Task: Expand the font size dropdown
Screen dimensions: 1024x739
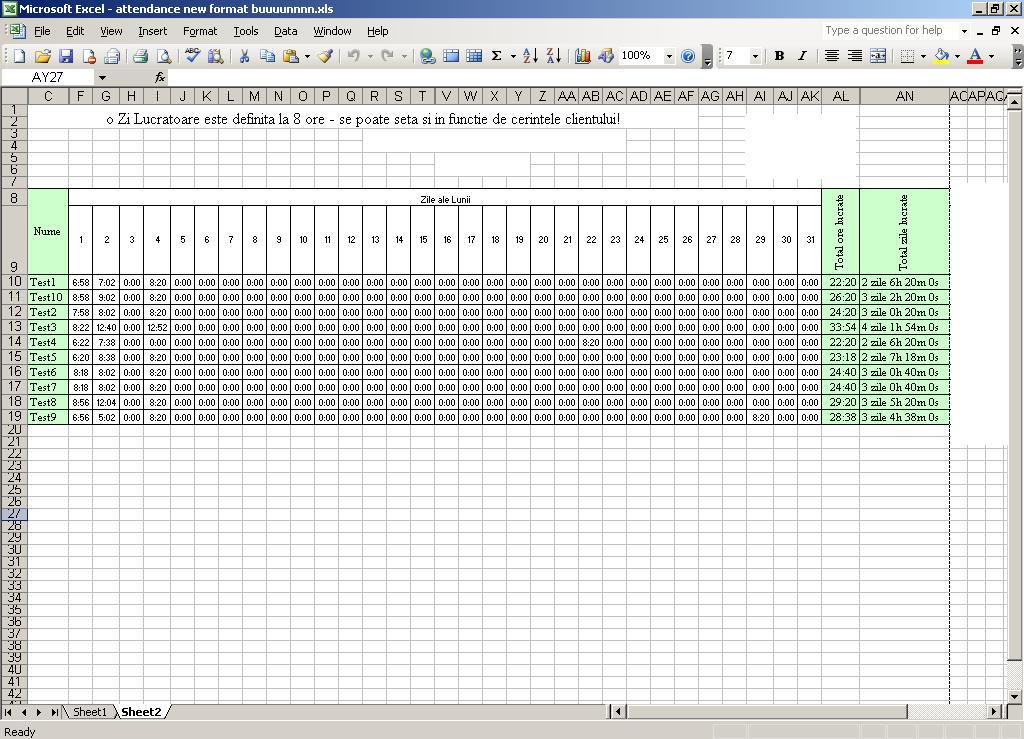Action: pyautogui.click(x=755, y=56)
